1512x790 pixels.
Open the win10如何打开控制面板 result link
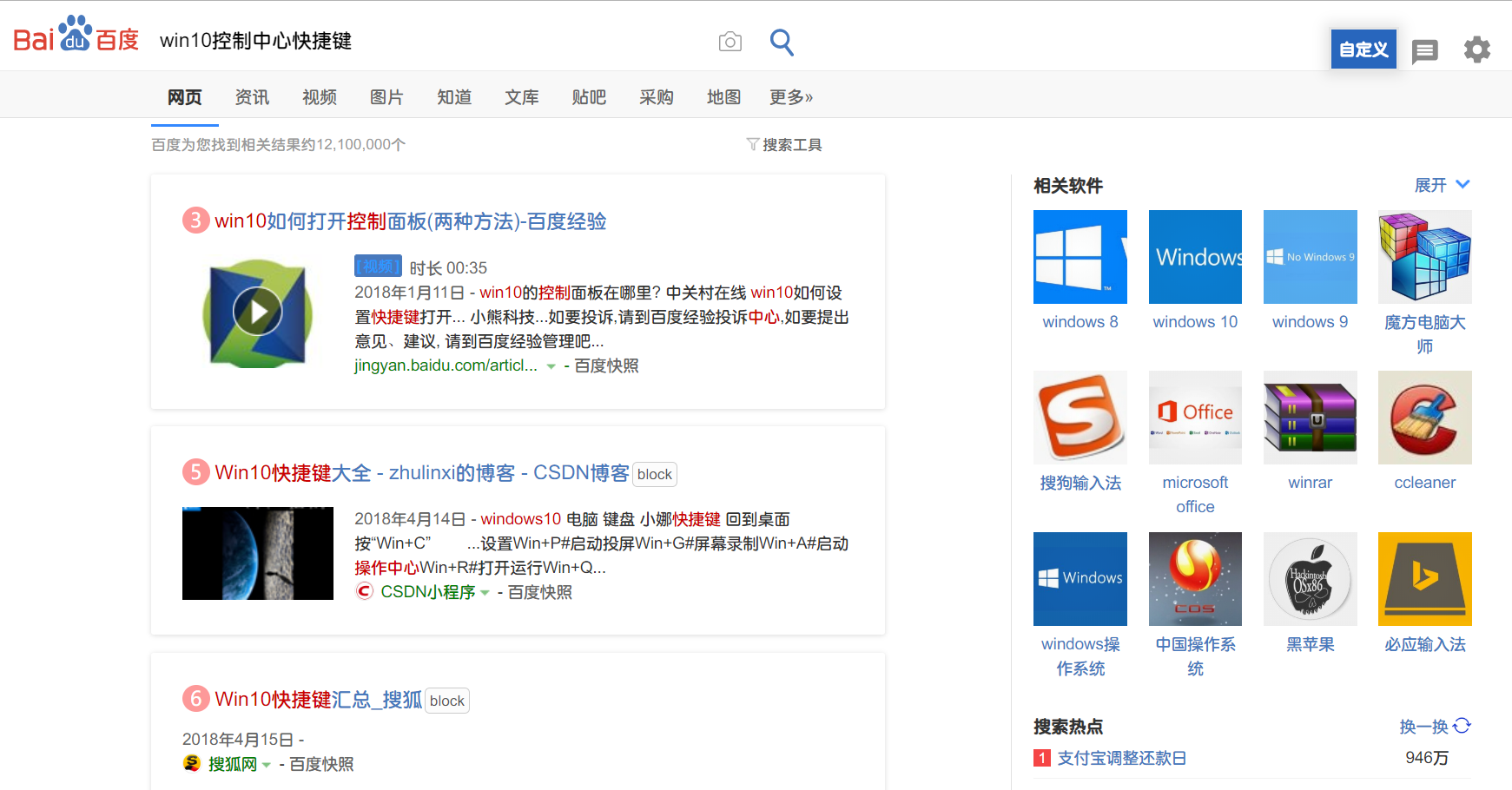tap(410, 221)
